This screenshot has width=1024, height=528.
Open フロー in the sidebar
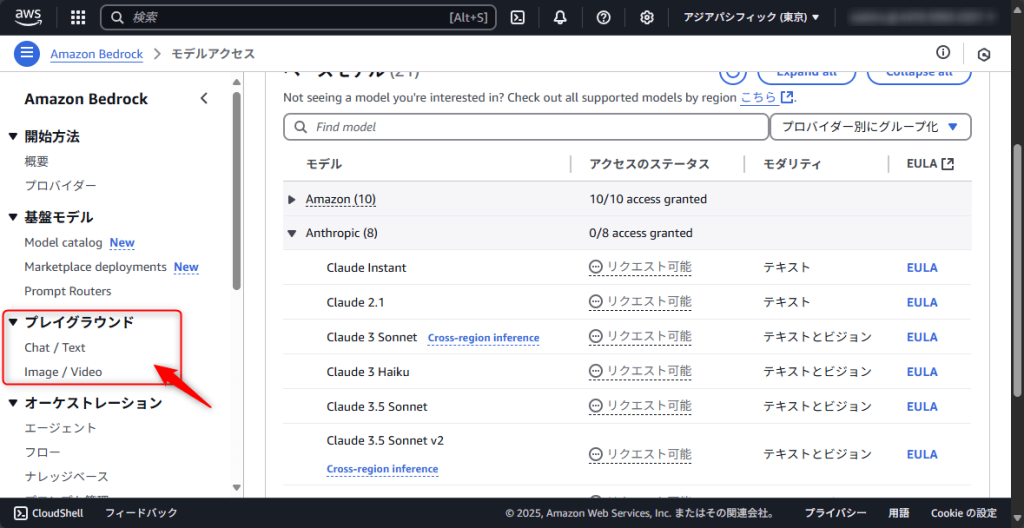42,452
